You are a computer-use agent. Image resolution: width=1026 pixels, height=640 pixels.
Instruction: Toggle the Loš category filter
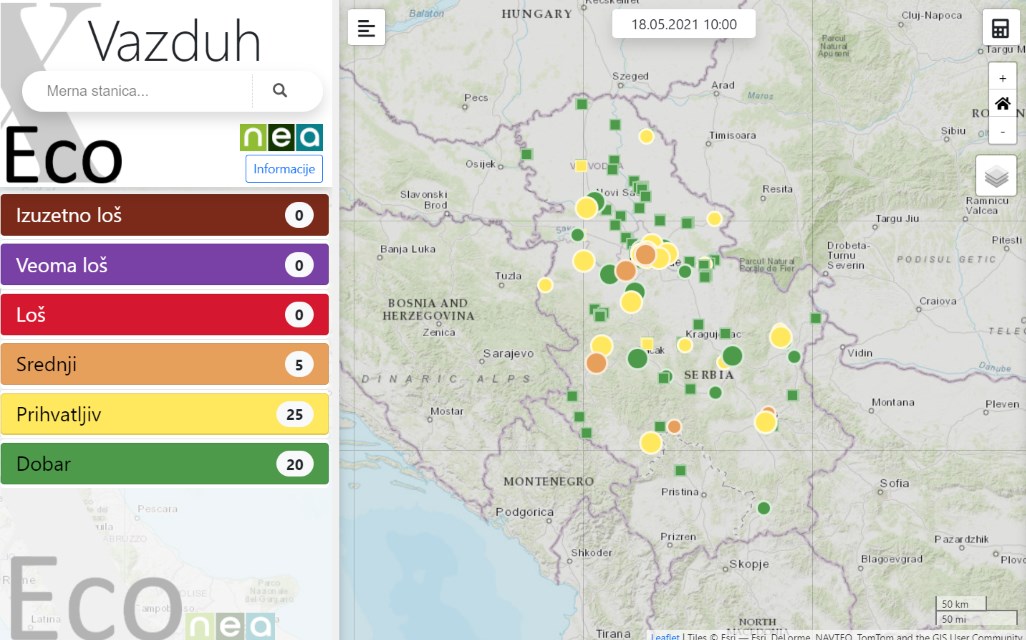(165, 314)
